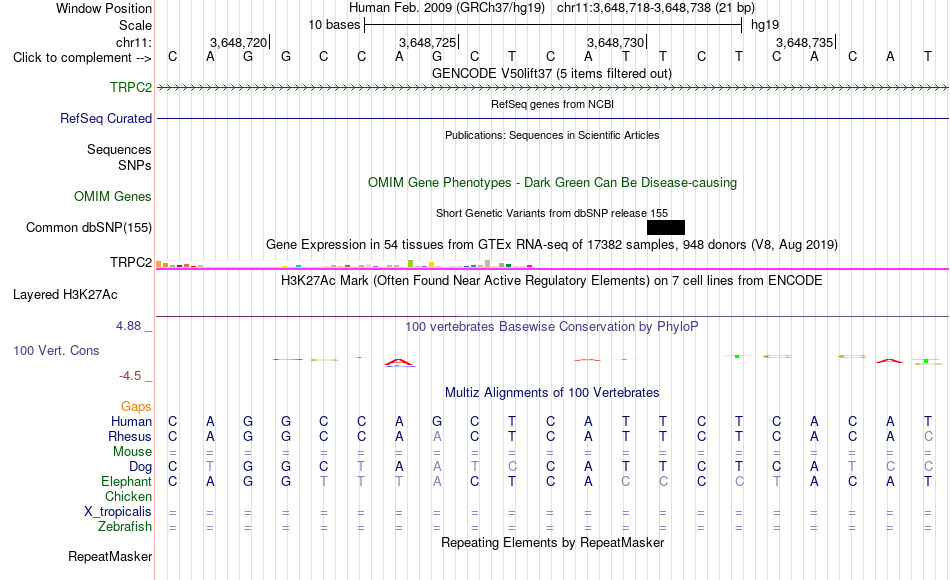Click the position marker 3,648,720
This screenshot has width=950, height=580.
tap(238, 42)
